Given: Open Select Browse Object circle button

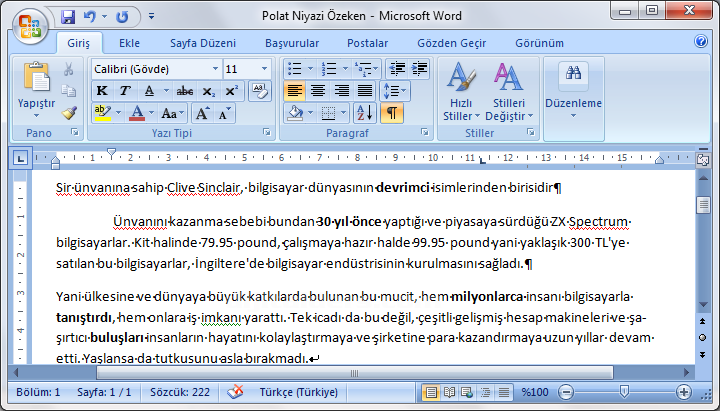Looking at the screenshot, I should tap(702, 338).
